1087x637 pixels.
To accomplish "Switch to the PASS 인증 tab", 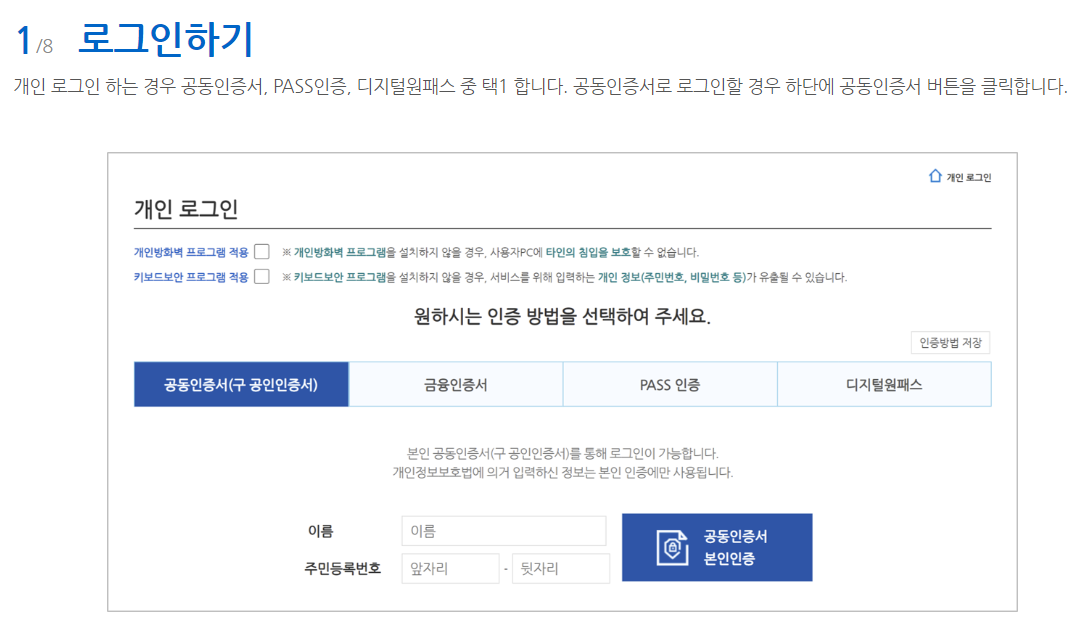I will (669, 384).
